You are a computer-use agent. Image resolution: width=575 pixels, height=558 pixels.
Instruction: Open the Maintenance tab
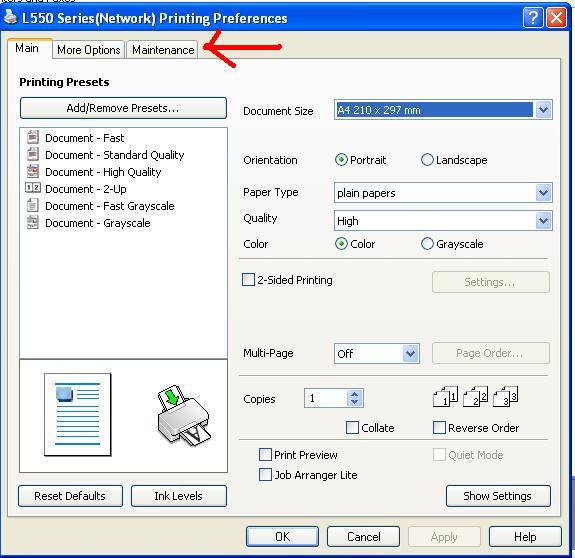coord(163,49)
